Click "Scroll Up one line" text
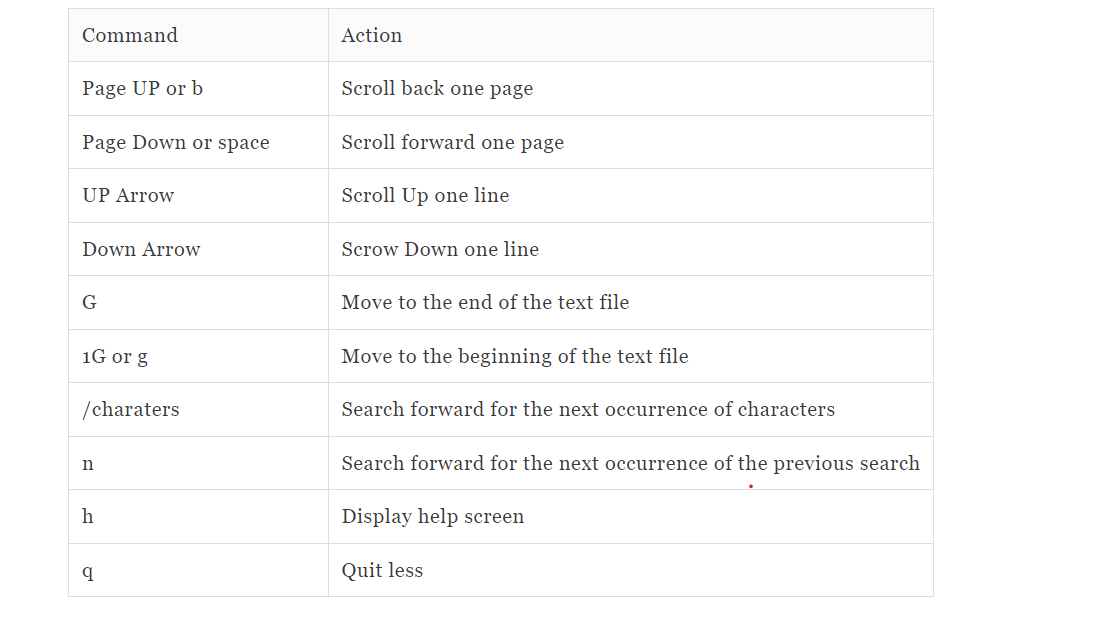Viewport: 1112px width, 623px height. tap(425, 196)
